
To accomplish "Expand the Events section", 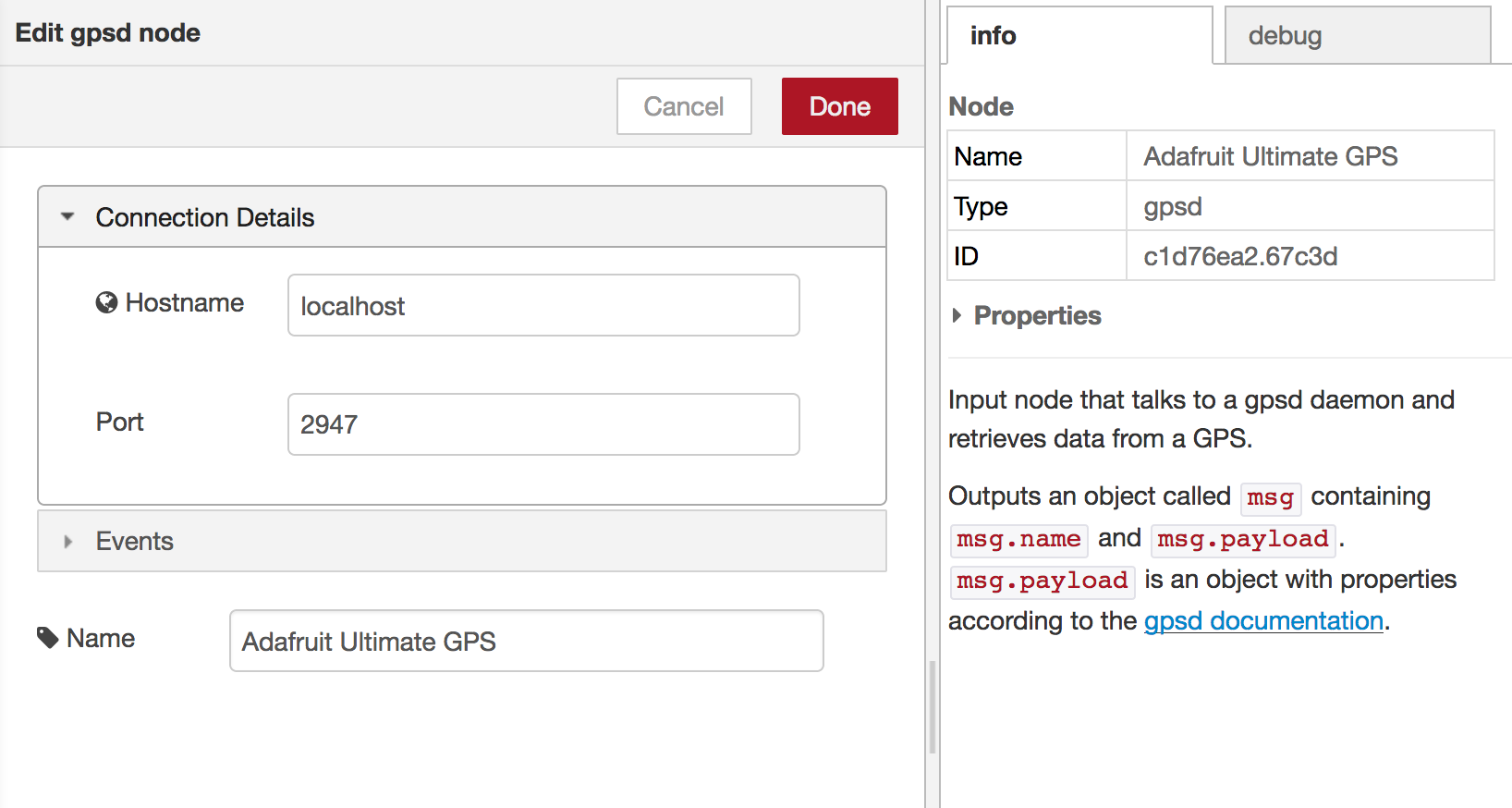I will point(67,541).
